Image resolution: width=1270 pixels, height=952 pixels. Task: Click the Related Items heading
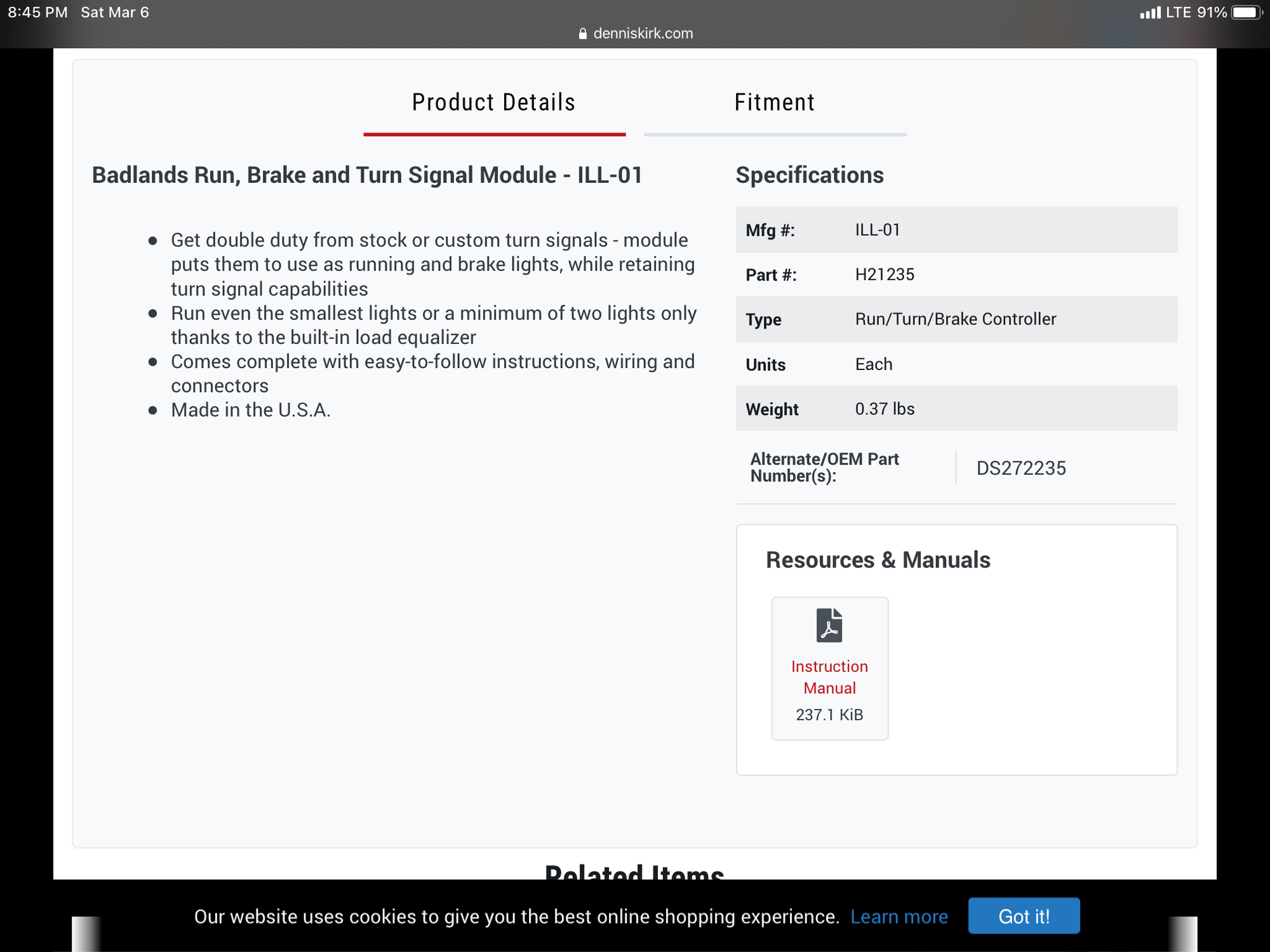[634, 872]
